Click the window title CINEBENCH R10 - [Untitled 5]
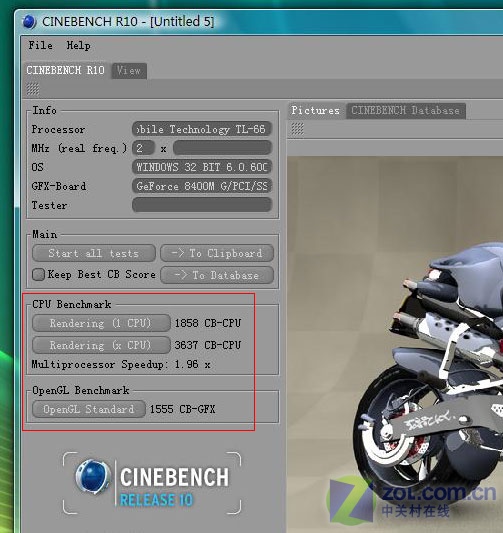503x533 pixels. 128,21
